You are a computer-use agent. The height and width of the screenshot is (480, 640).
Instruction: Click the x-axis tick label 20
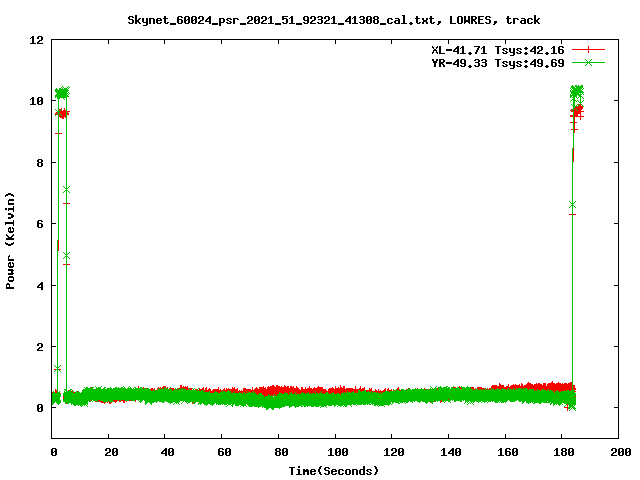pyautogui.click(x=111, y=452)
